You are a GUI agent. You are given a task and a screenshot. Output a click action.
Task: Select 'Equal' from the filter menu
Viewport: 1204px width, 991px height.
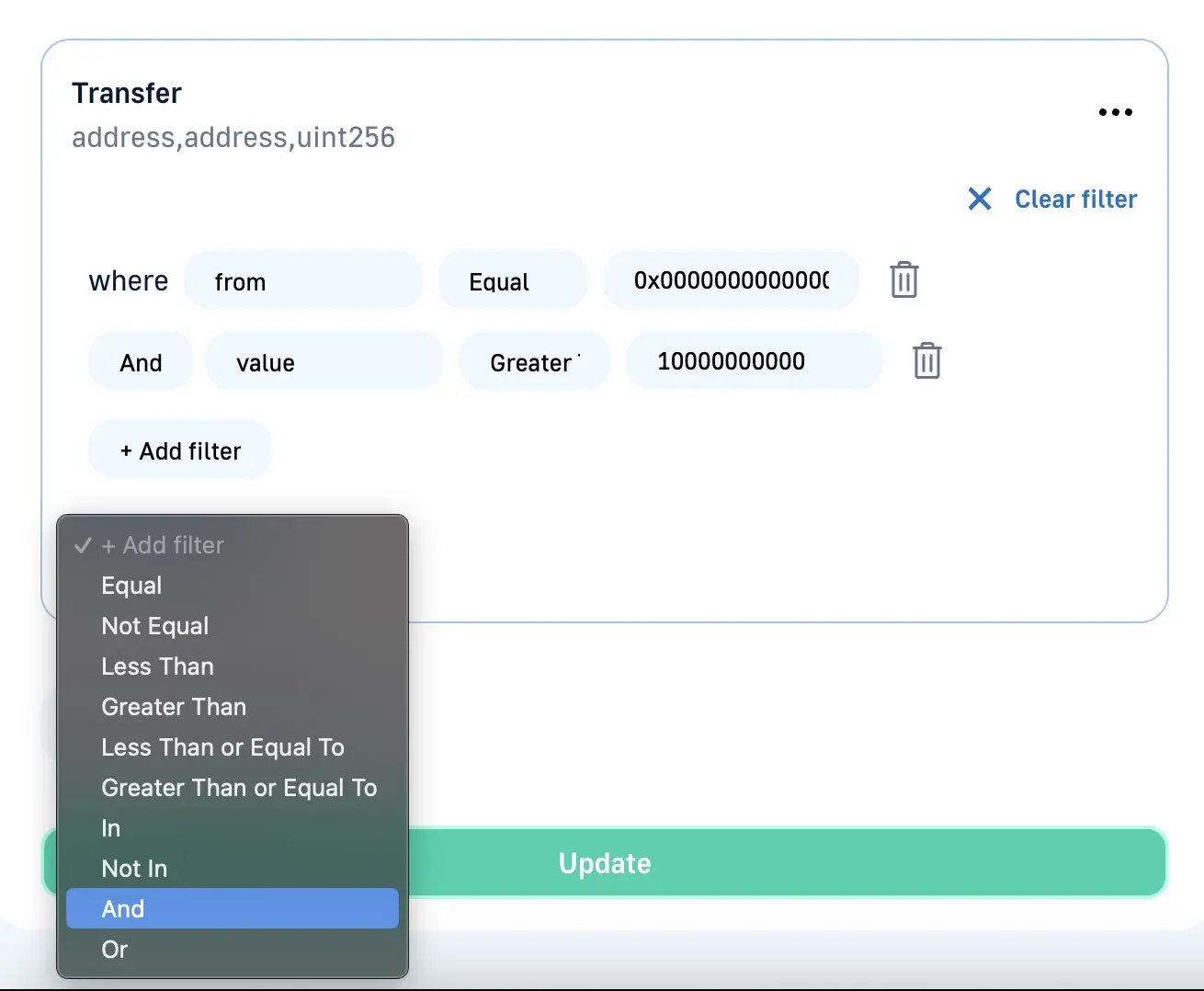coord(131,586)
